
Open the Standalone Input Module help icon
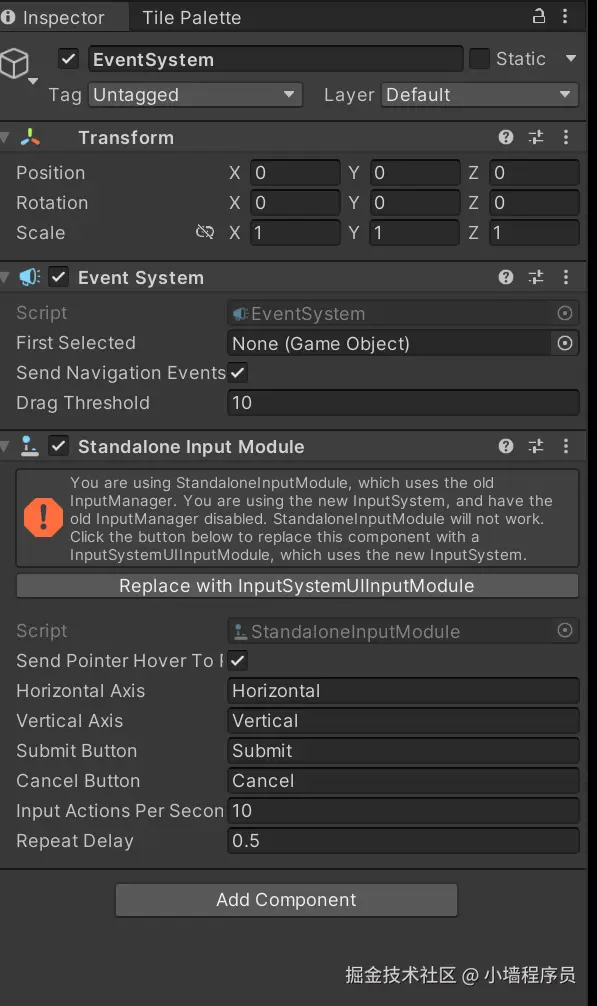(x=505, y=446)
